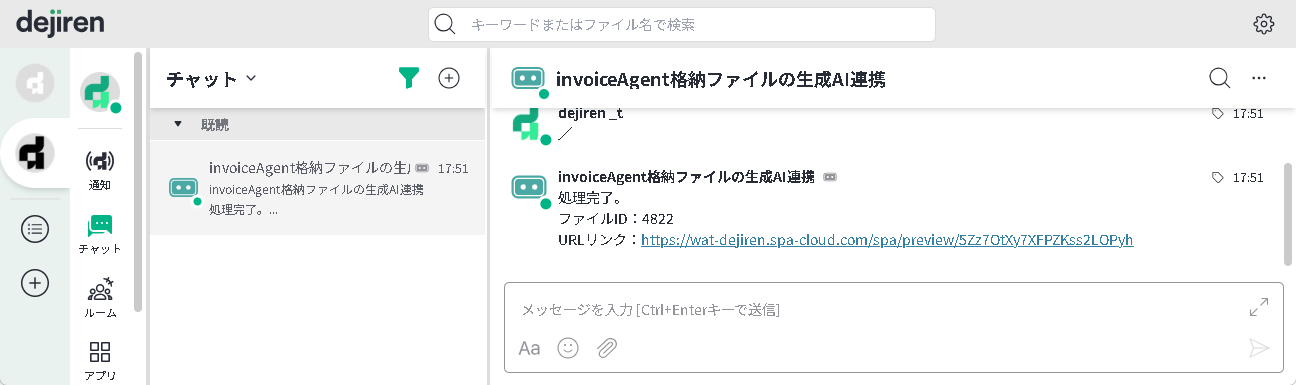Click the green chat filter funnel icon

point(408,78)
